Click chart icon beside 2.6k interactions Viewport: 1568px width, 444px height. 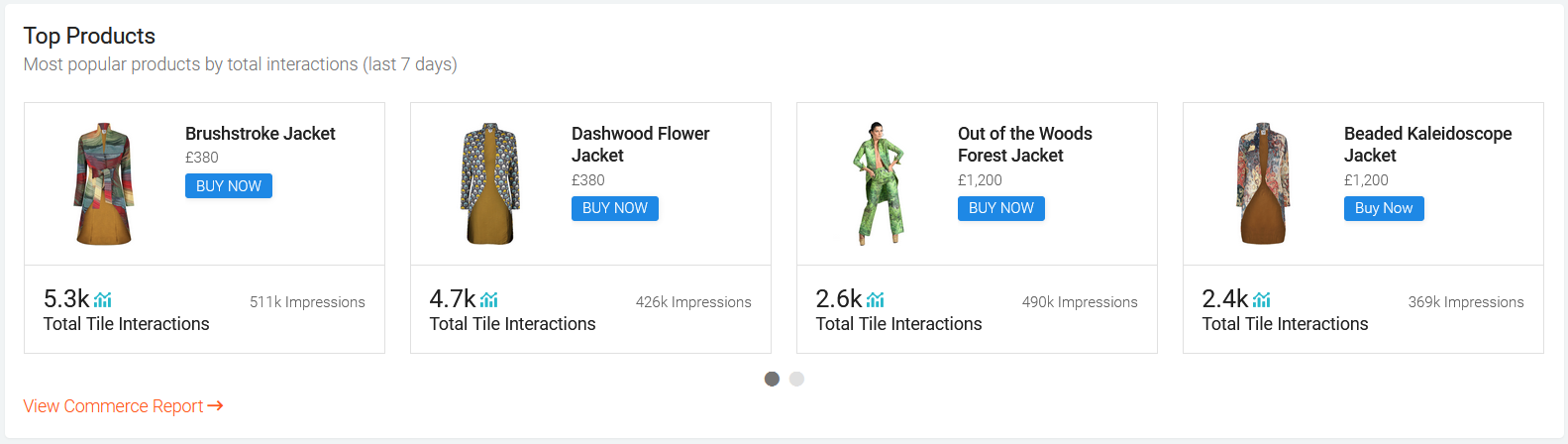(876, 299)
